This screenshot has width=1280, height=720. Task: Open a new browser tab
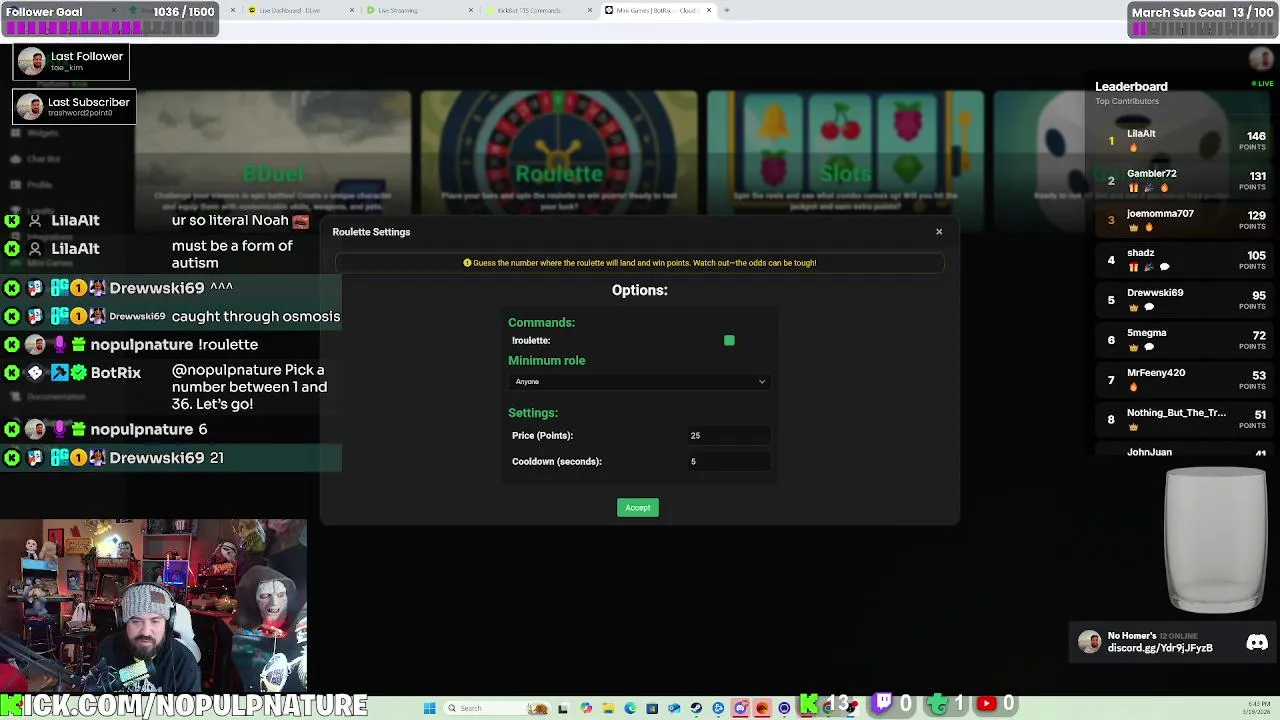pos(727,10)
